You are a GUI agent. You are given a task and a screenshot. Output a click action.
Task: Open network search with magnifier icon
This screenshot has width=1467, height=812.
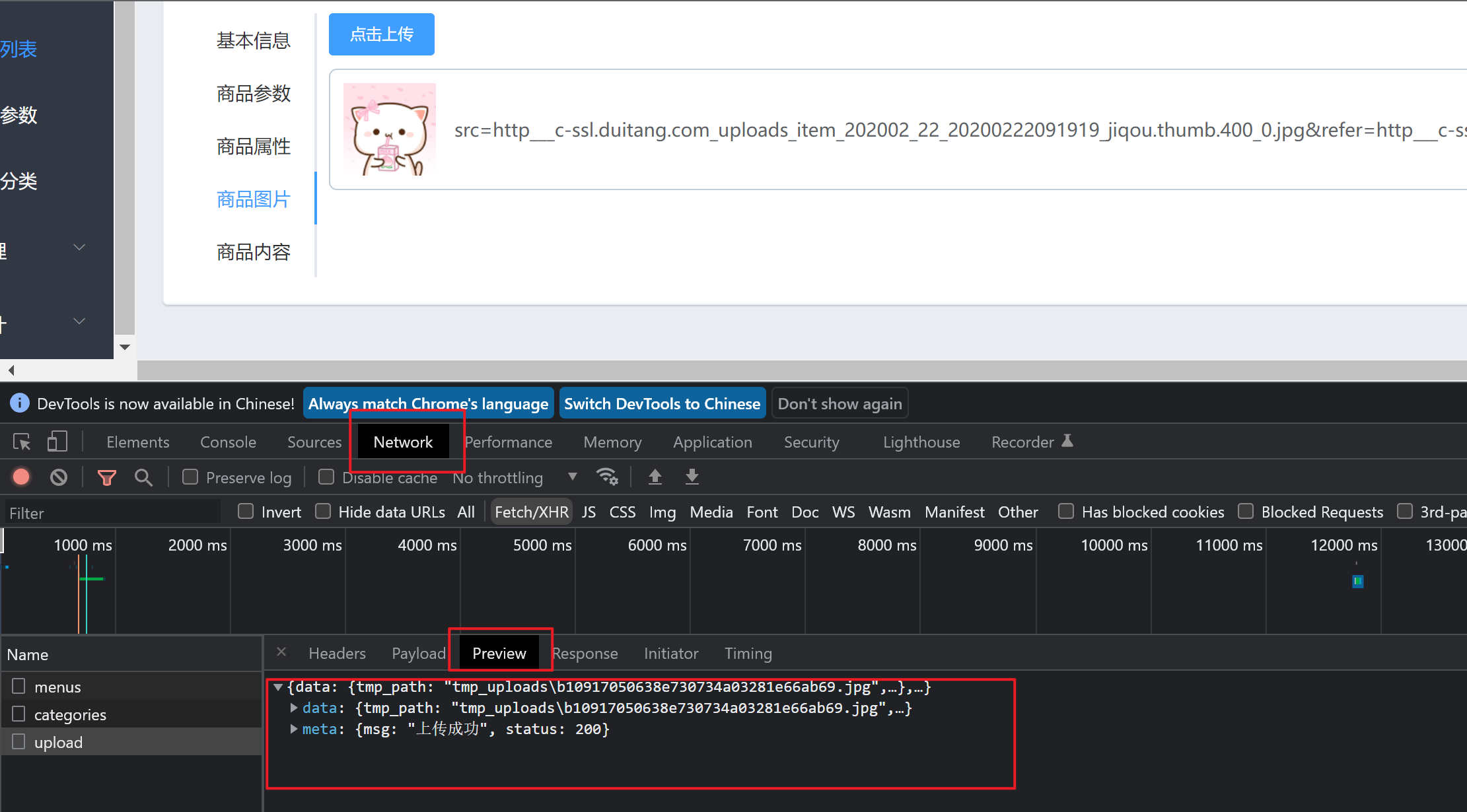coord(144,477)
